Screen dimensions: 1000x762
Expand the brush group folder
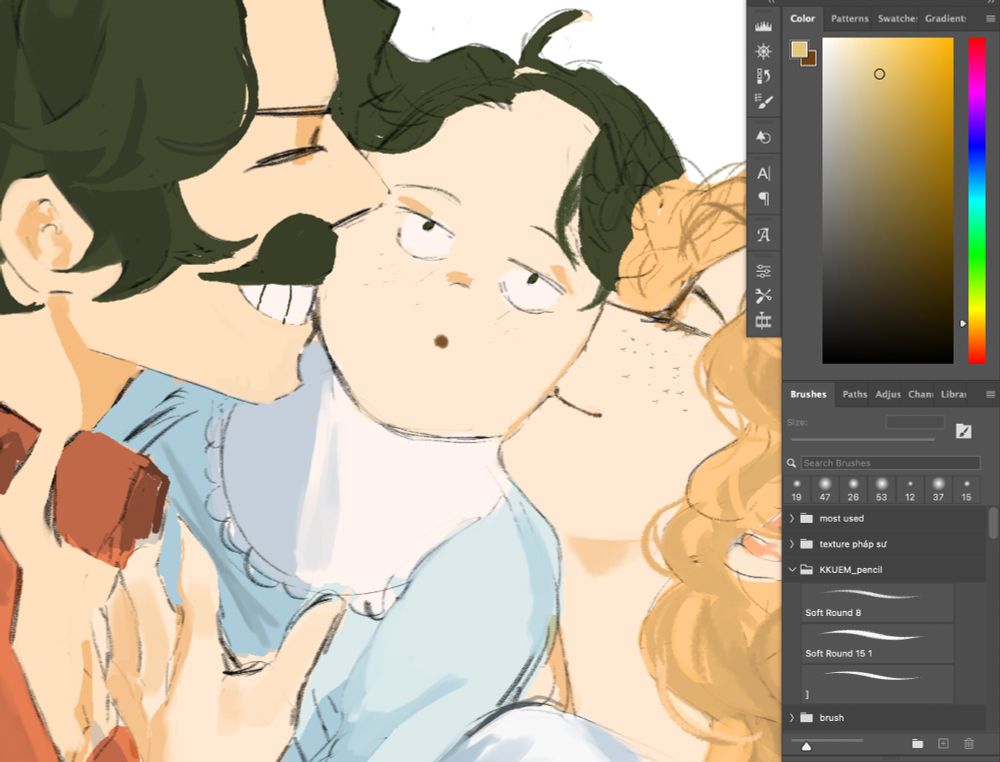792,717
